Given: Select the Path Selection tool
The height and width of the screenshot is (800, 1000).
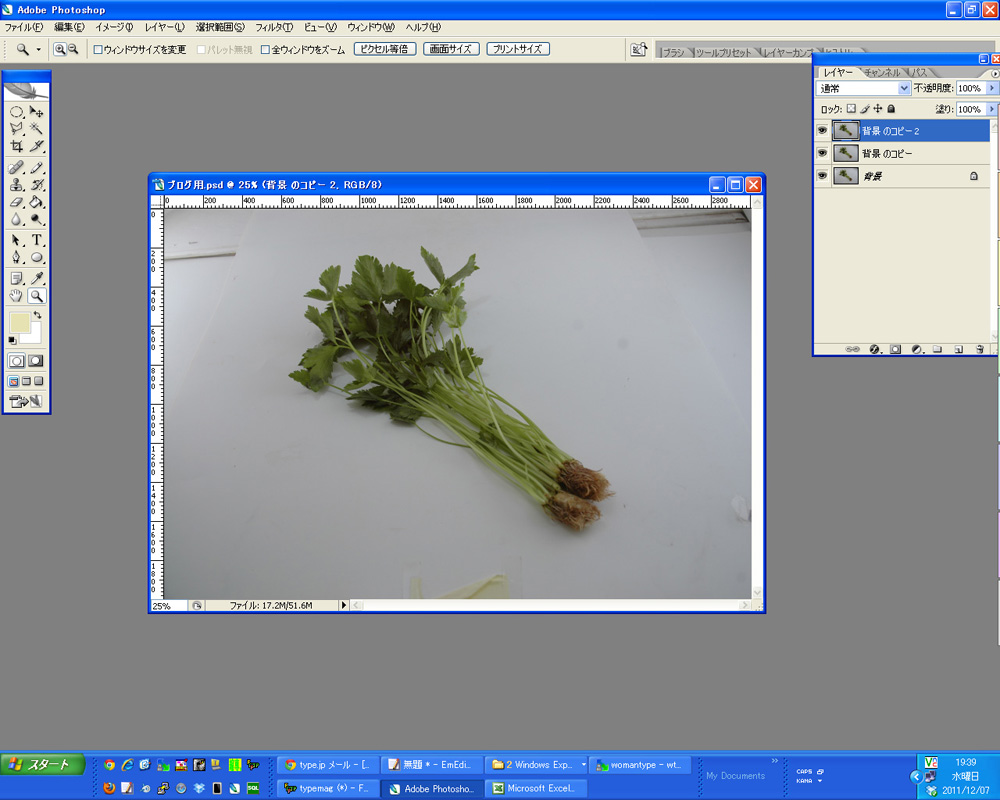Looking at the screenshot, I should [17, 241].
